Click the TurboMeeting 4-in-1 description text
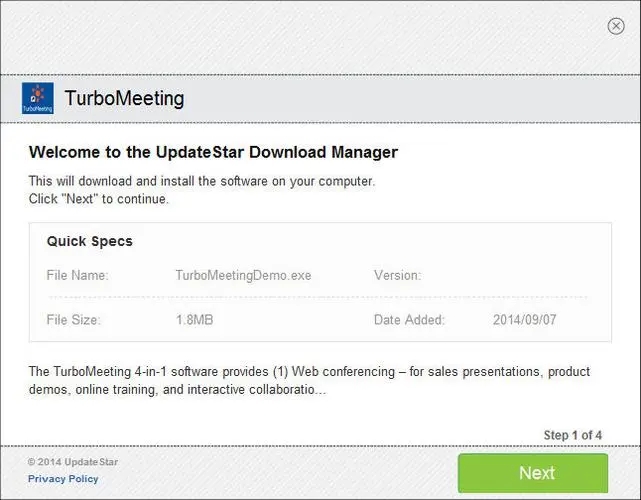This screenshot has width=641, height=500. (309, 371)
